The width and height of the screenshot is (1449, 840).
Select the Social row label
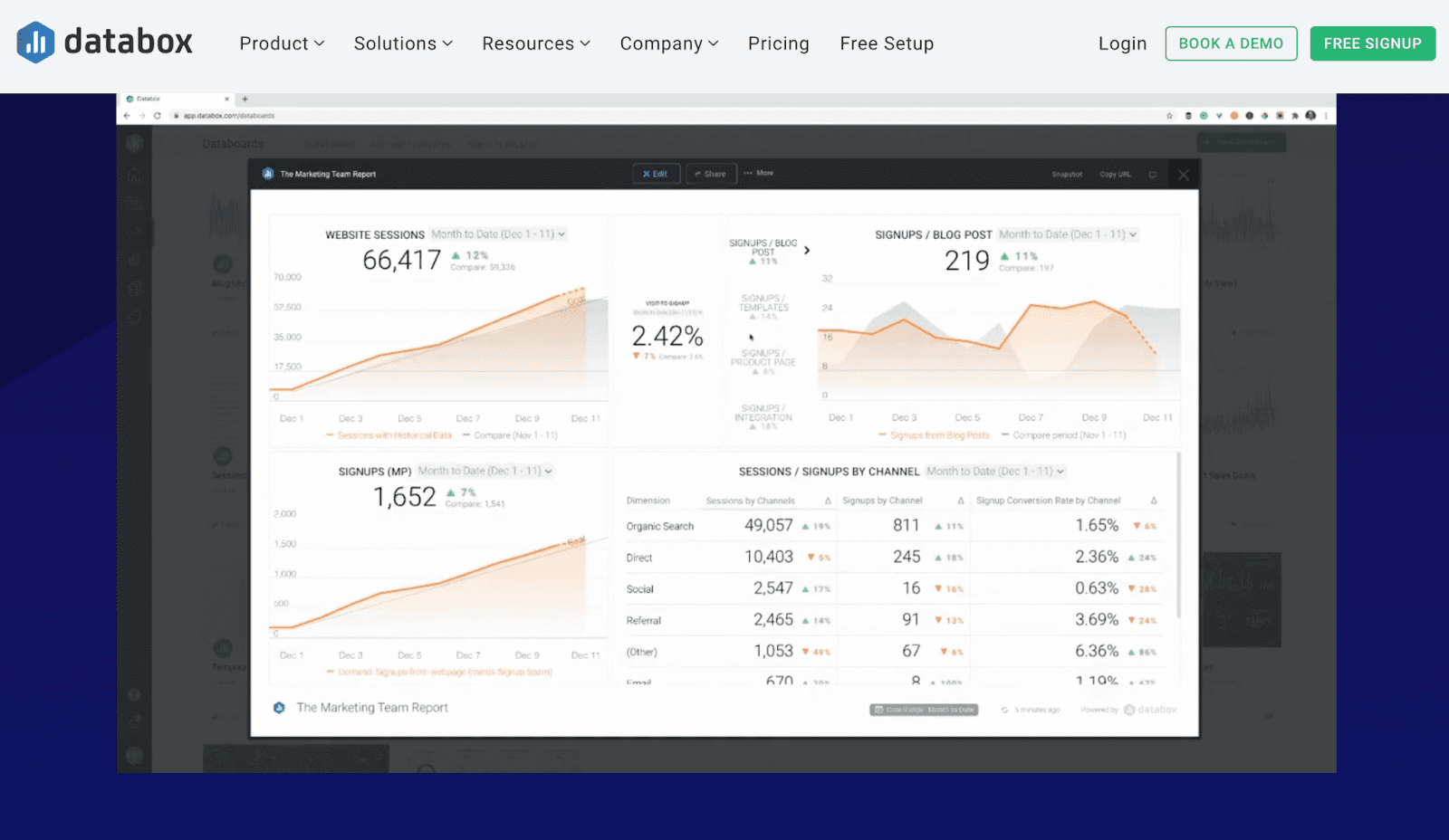click(640, 589)
